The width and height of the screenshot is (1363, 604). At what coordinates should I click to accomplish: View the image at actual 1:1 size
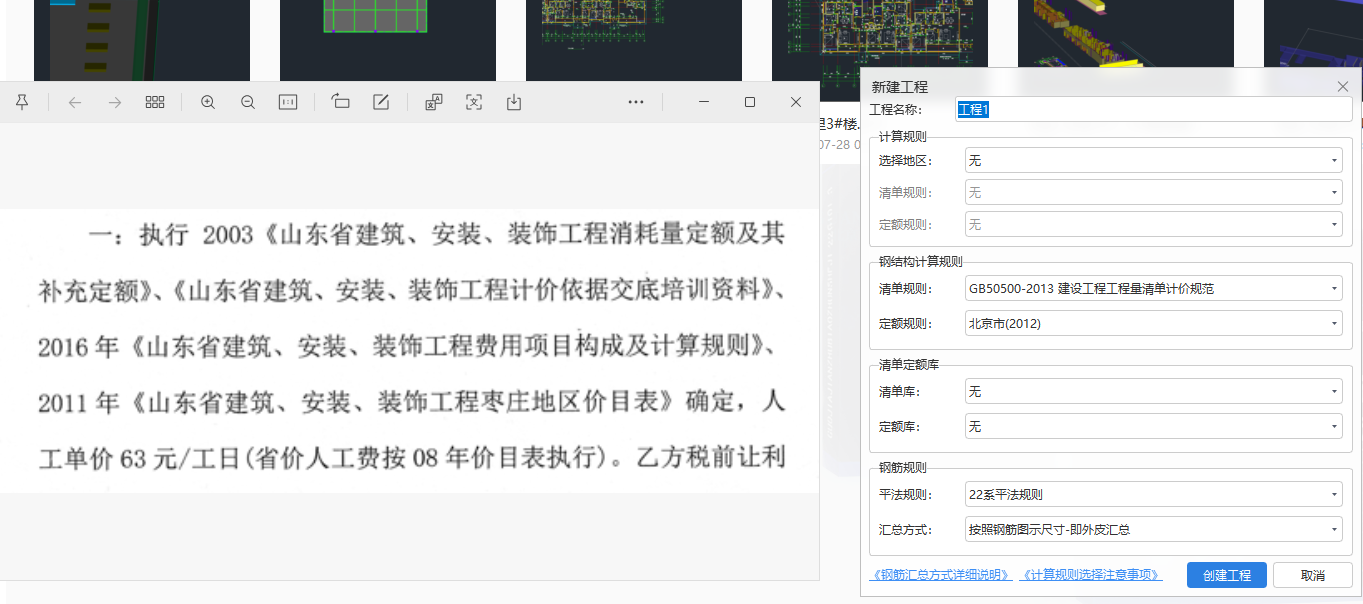pyautogui.click(x=288, y=102)
